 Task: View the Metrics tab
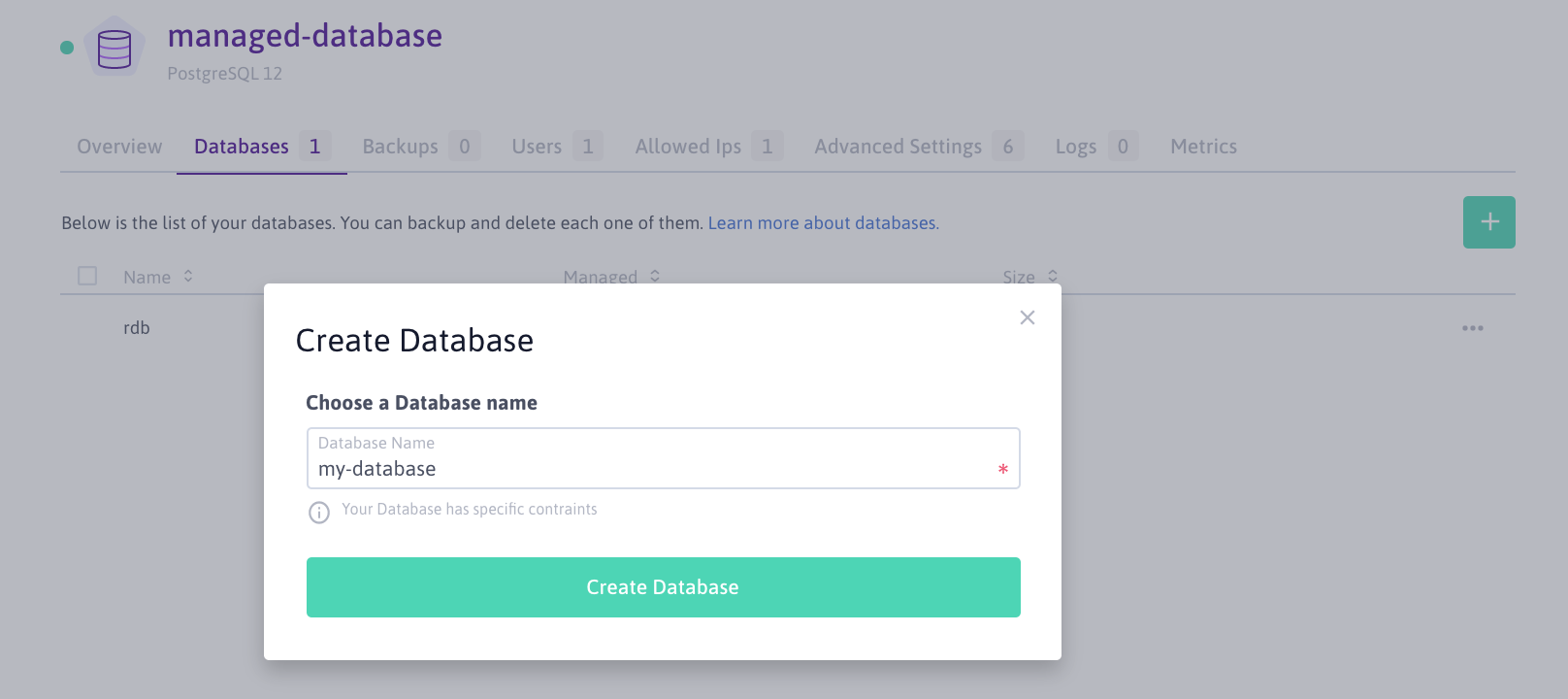pyautogui.click(x=1203, y=147)
